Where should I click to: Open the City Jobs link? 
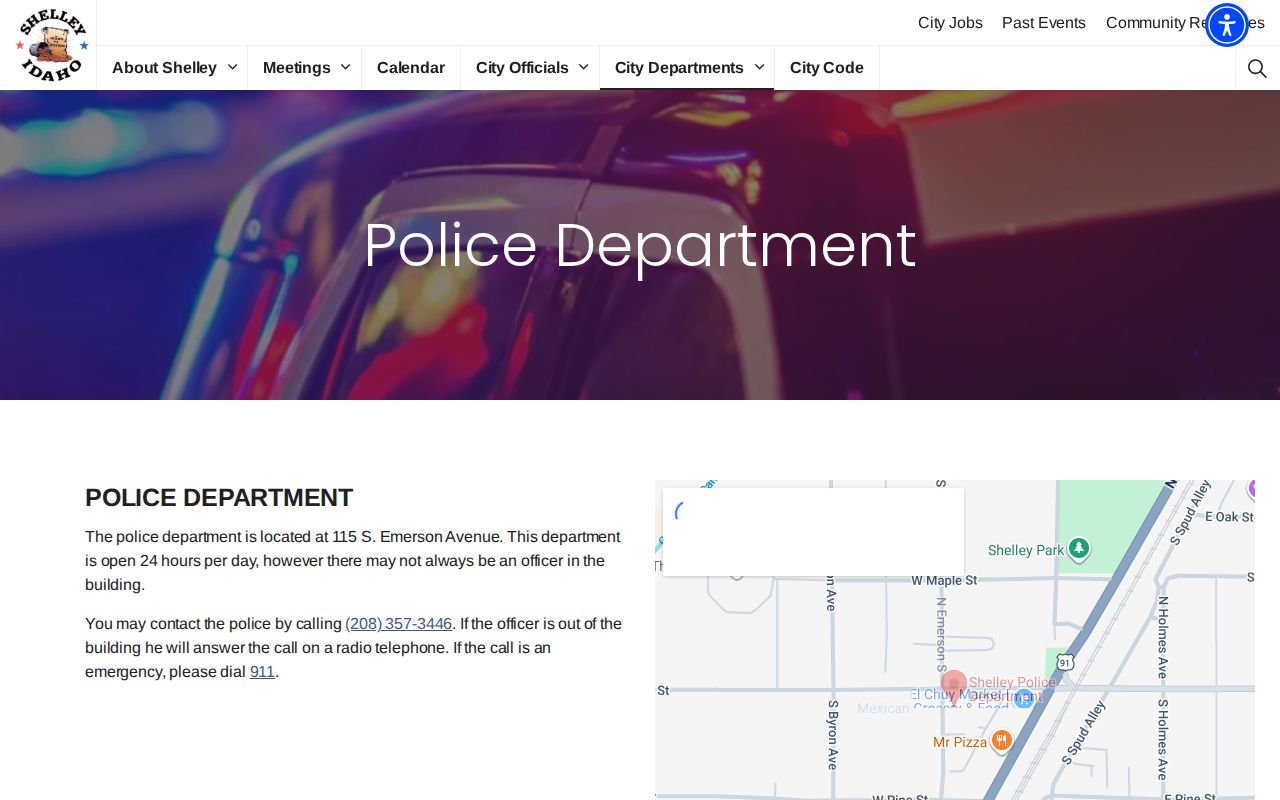(x=950, y=22)
